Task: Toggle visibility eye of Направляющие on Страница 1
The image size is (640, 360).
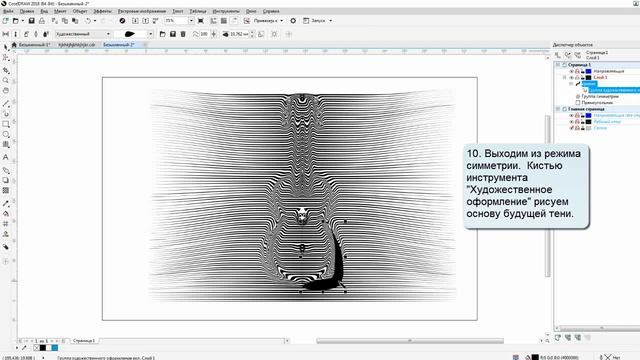Action: pyautogui.click(x=571, y=71)
